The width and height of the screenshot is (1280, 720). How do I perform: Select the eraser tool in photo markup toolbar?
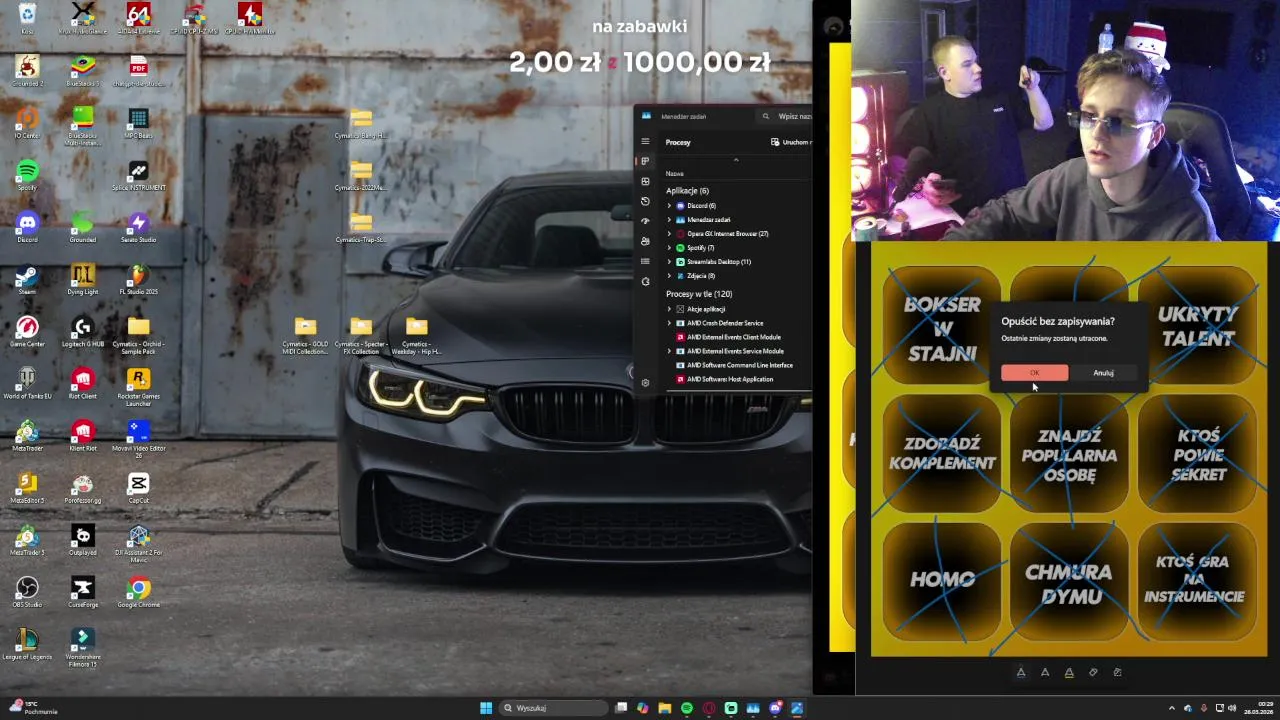point(1093,672)
